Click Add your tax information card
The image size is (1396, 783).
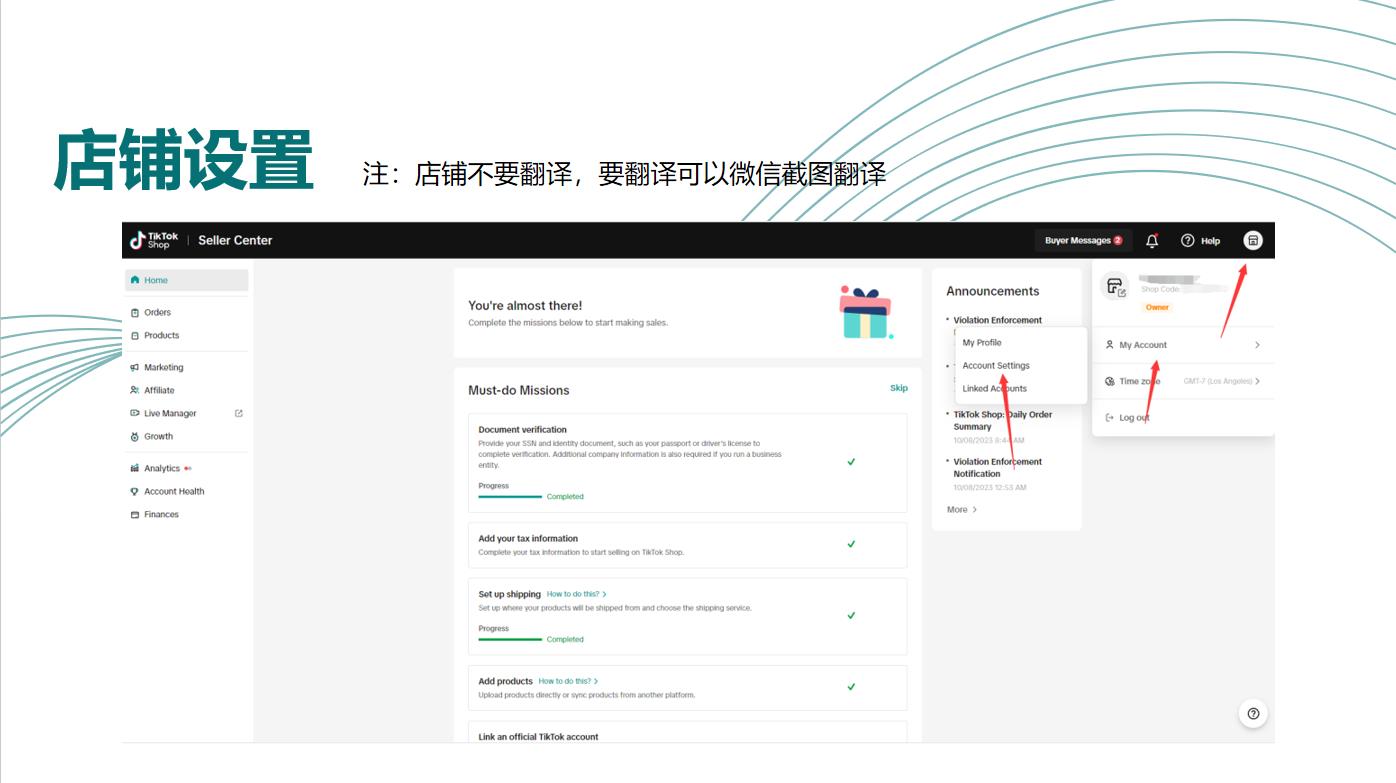point(688,545)
